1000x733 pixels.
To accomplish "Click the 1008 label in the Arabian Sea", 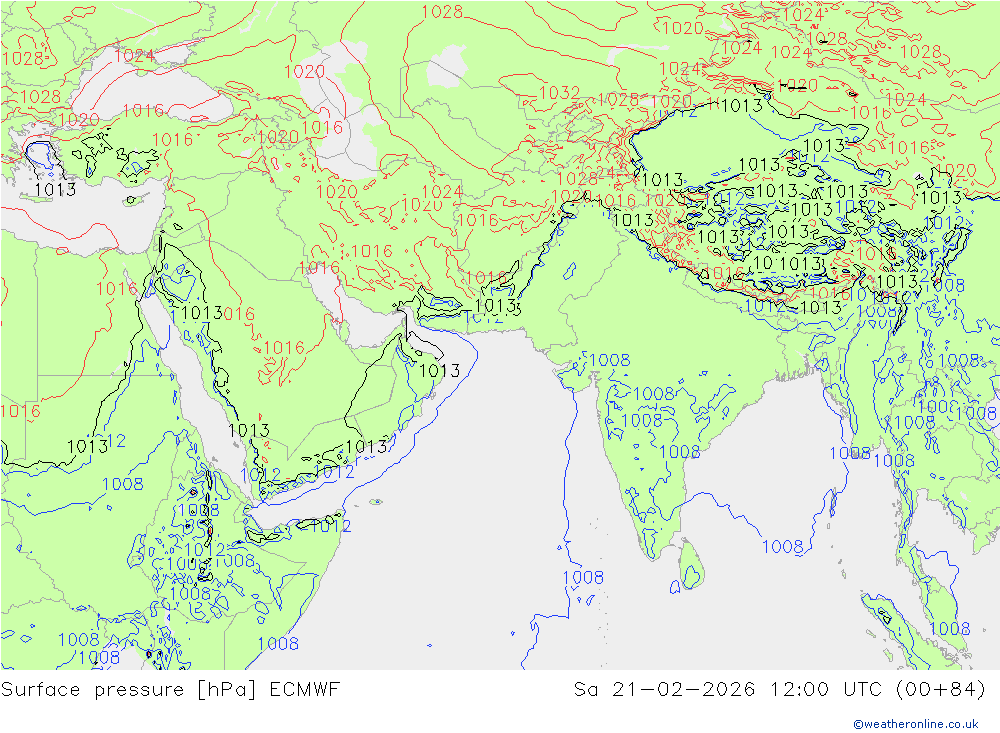I will pyautogui.click(x=583, y=577).
